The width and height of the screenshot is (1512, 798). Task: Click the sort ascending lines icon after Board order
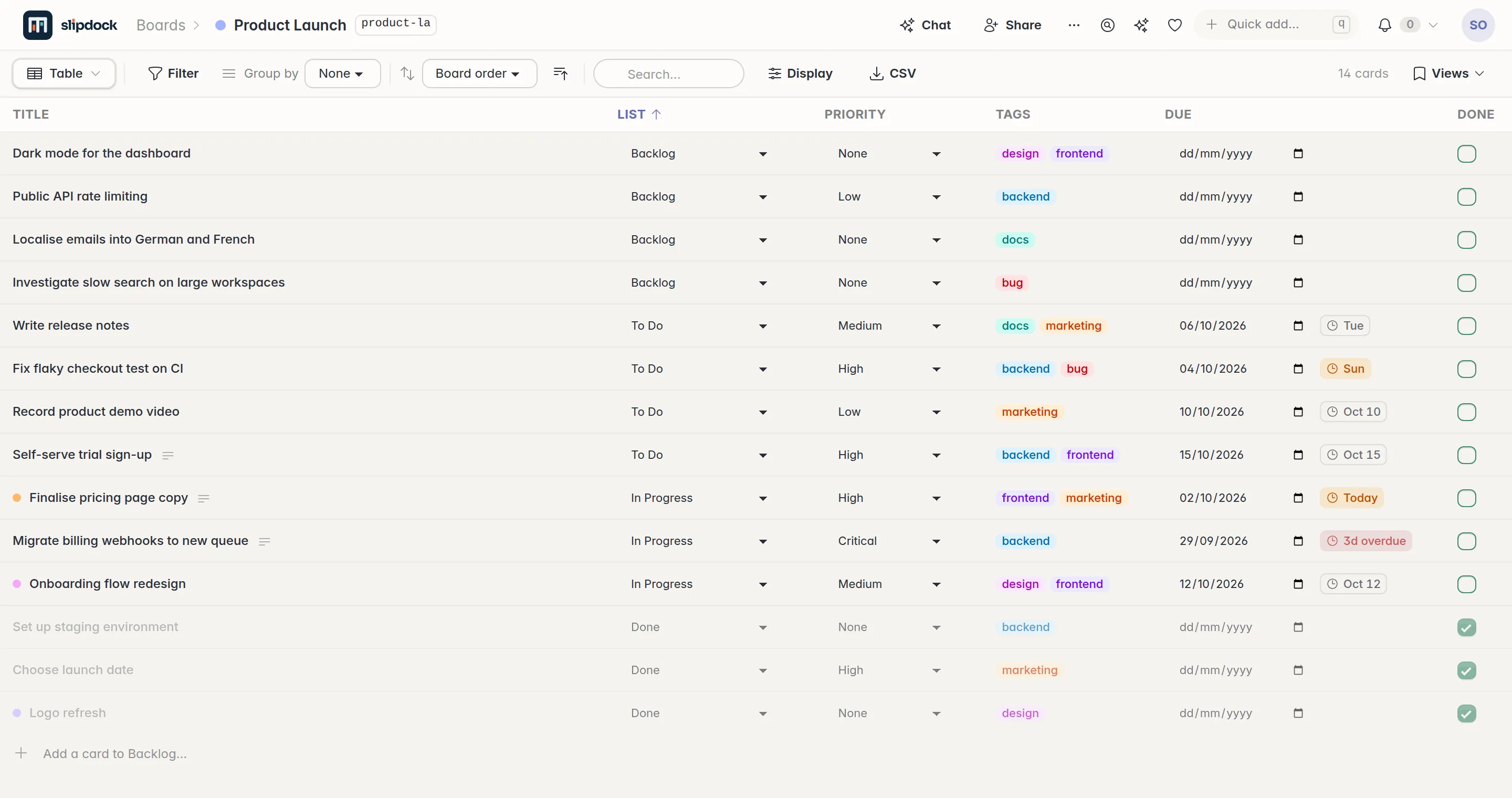pyautogui.click(x=561, y=73)
